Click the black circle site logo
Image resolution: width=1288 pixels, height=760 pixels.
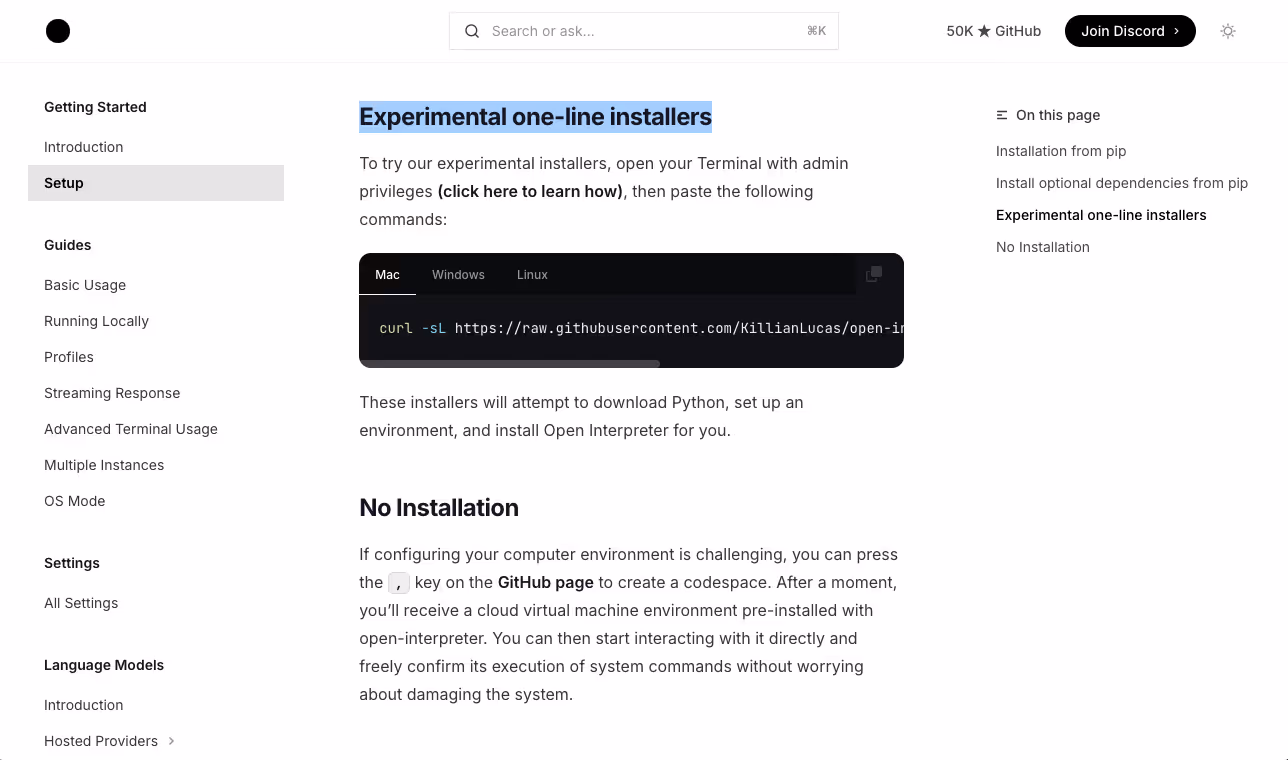coord(58,31)
